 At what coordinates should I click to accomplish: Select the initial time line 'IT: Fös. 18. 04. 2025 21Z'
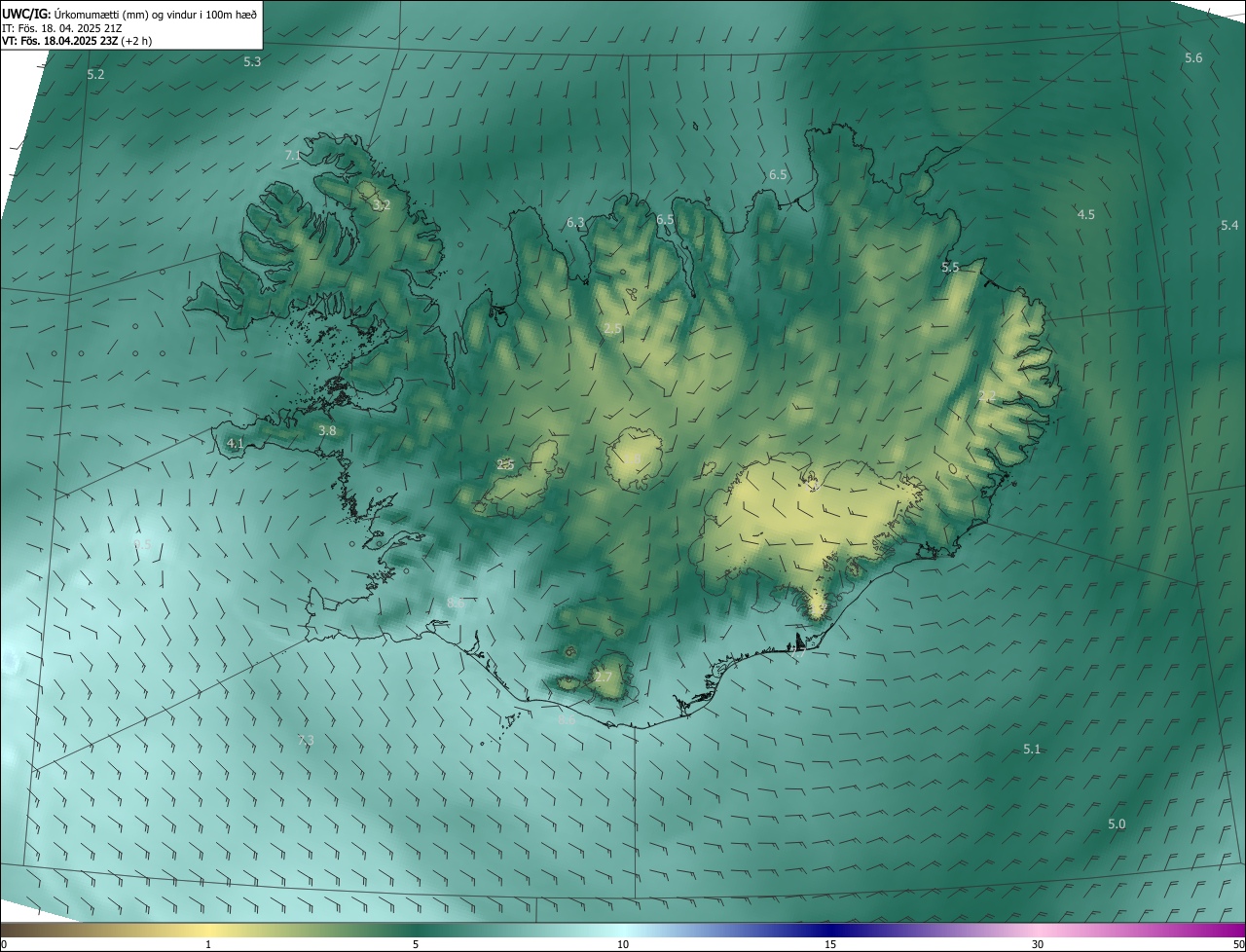pos(62,27)
